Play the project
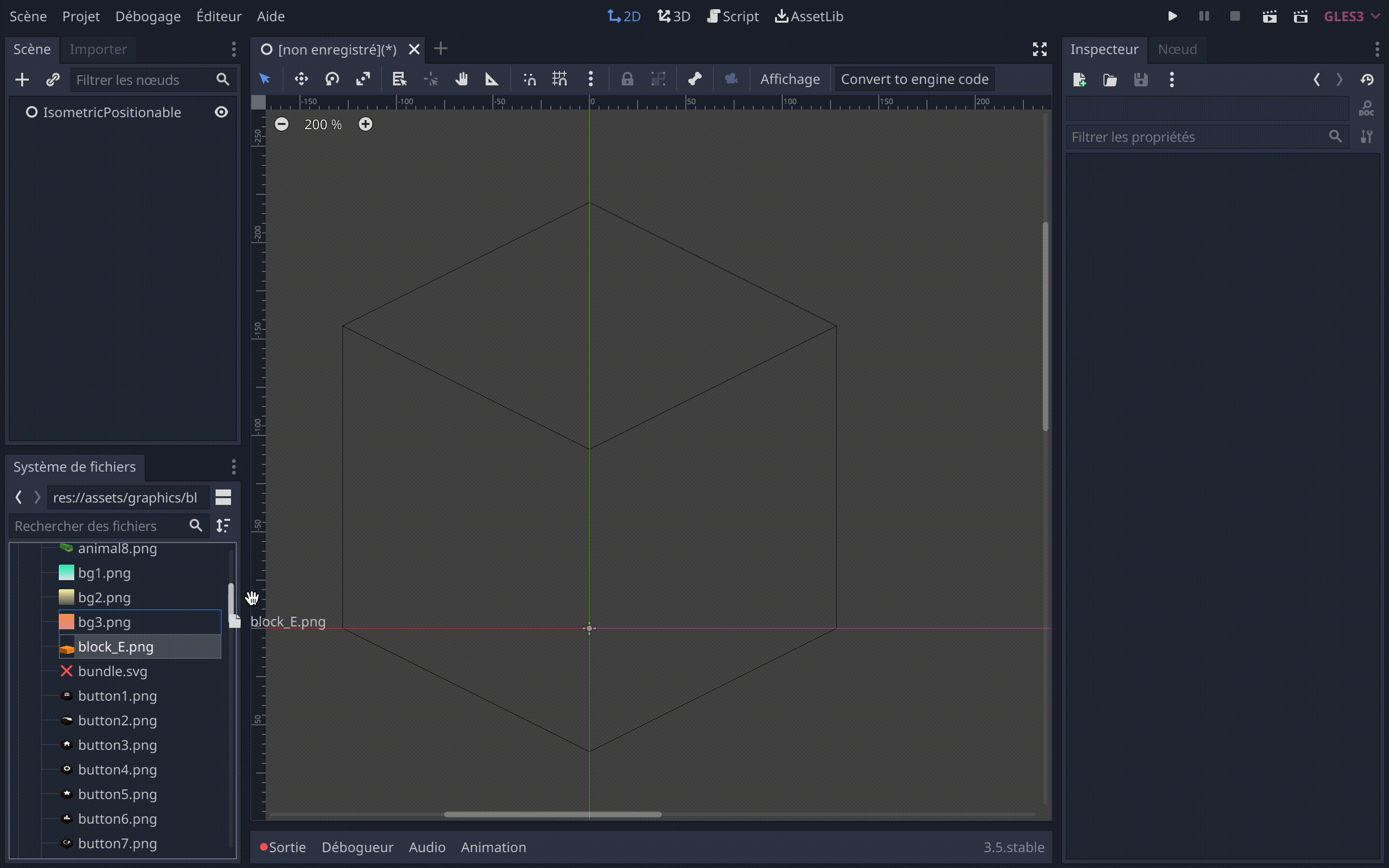 pos(1172,16)
